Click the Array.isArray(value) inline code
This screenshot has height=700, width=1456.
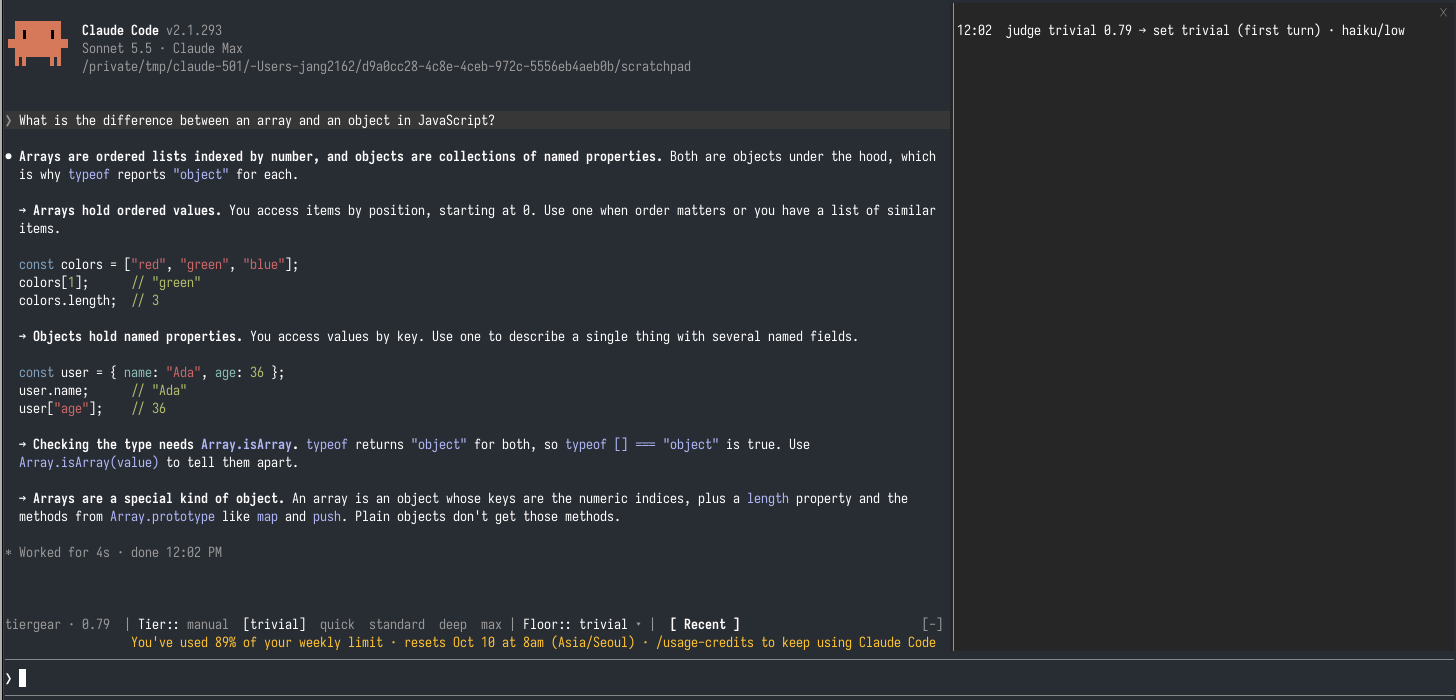(x=89, y=462)
